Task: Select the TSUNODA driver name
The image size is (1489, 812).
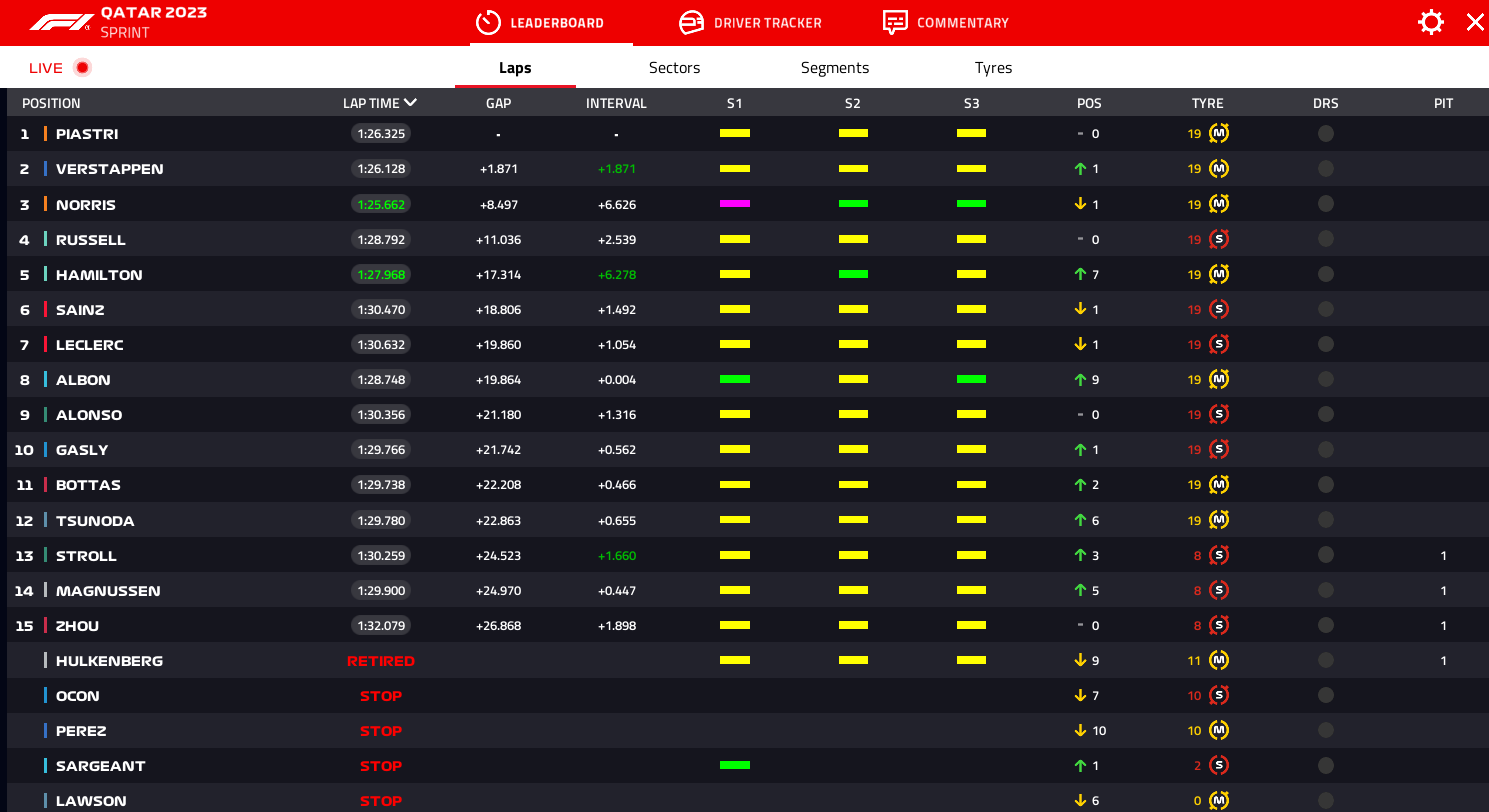Action: 95,521
